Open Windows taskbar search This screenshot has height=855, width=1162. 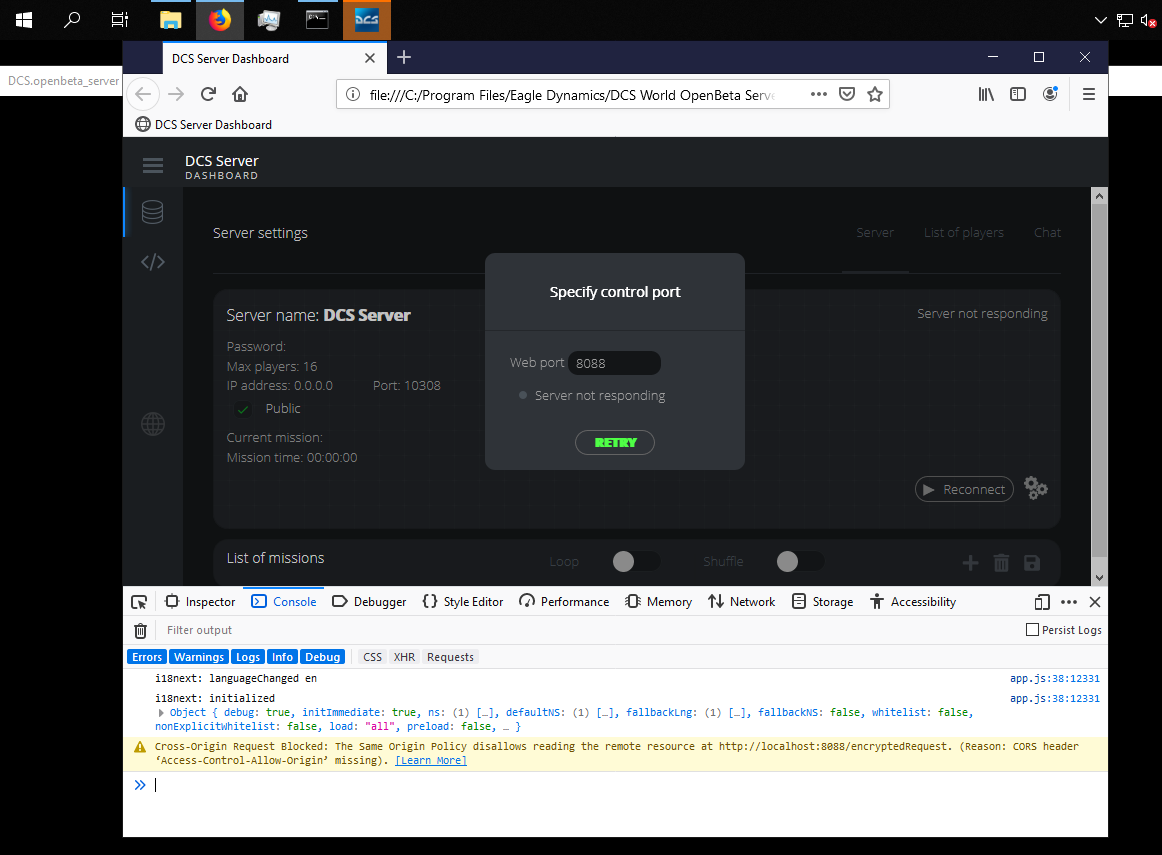tap(72, 20)
